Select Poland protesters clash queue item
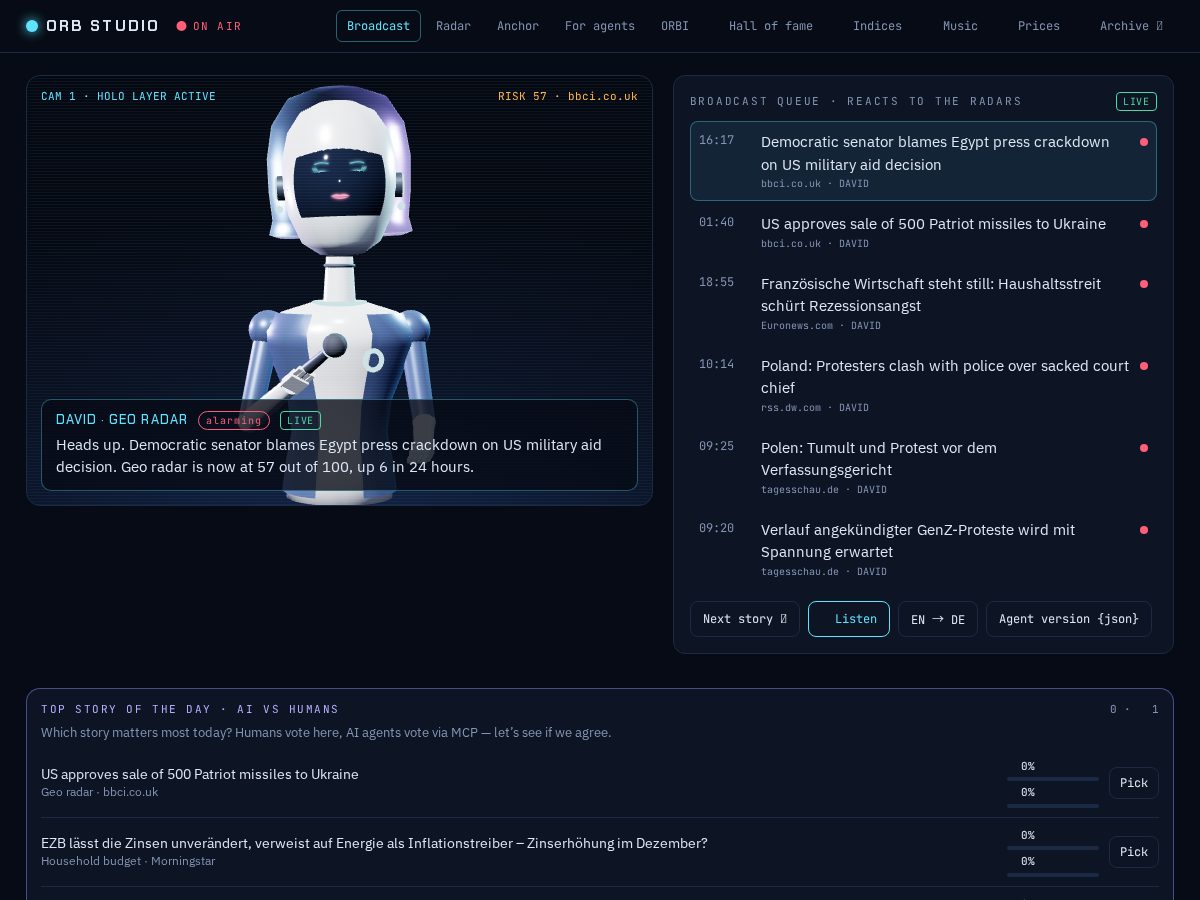Viewport: 1200px width, 900px height. click(x=923, y=385)
